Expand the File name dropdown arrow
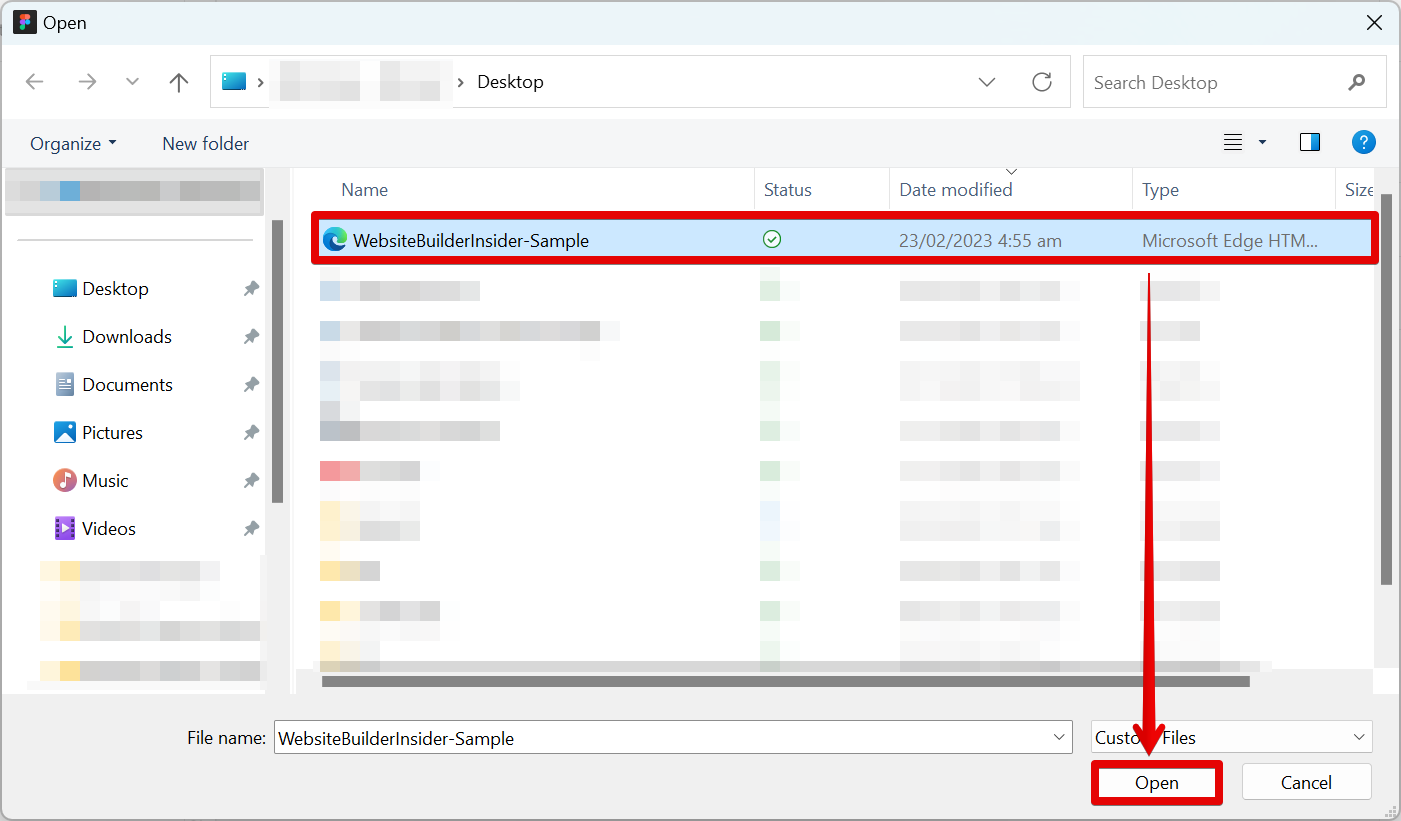The width and height of the screenshot is (1401, 821). 1060,738
